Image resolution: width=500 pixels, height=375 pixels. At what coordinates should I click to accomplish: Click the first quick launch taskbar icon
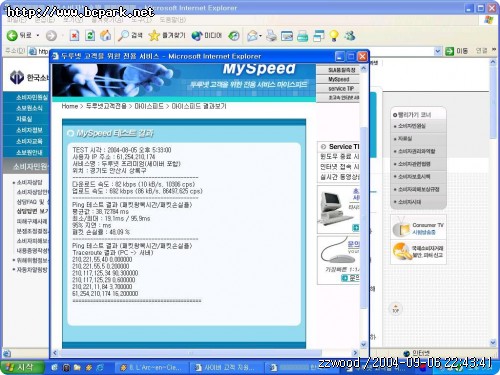pos(54,367)
